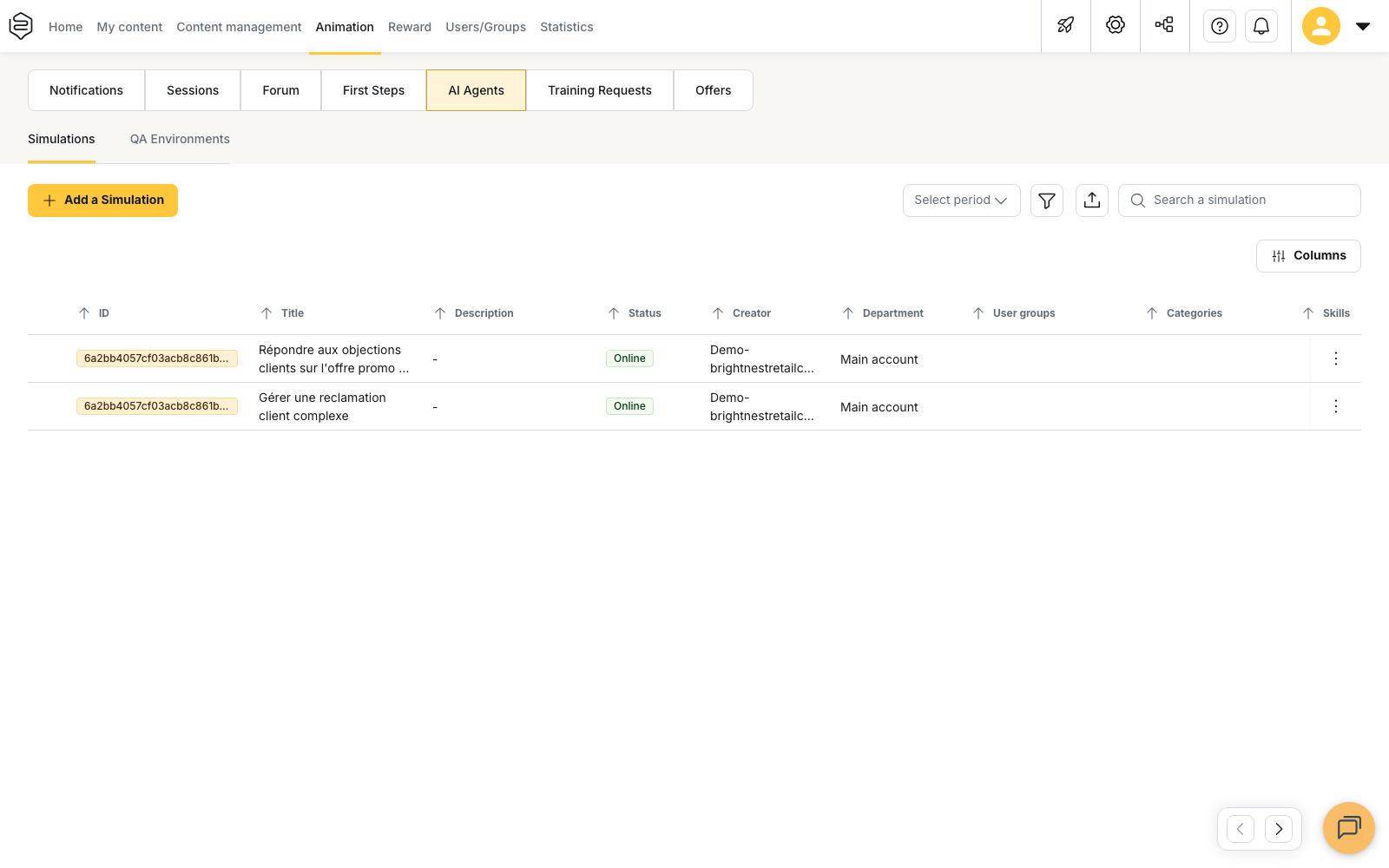Screen dimensions: 1389x868
Task: Sort by ID column arrow
Action: 84,313
